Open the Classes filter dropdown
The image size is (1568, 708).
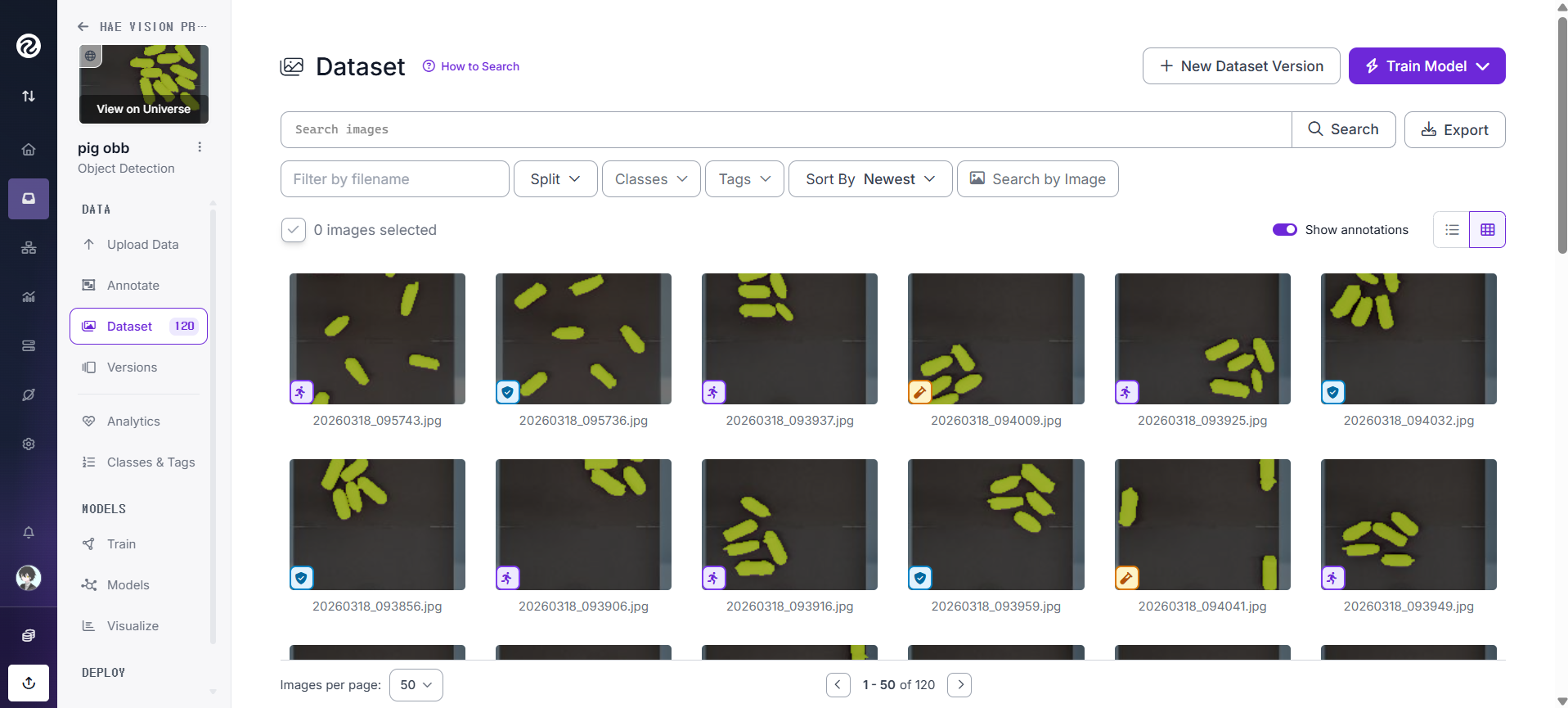pos(651,179)
